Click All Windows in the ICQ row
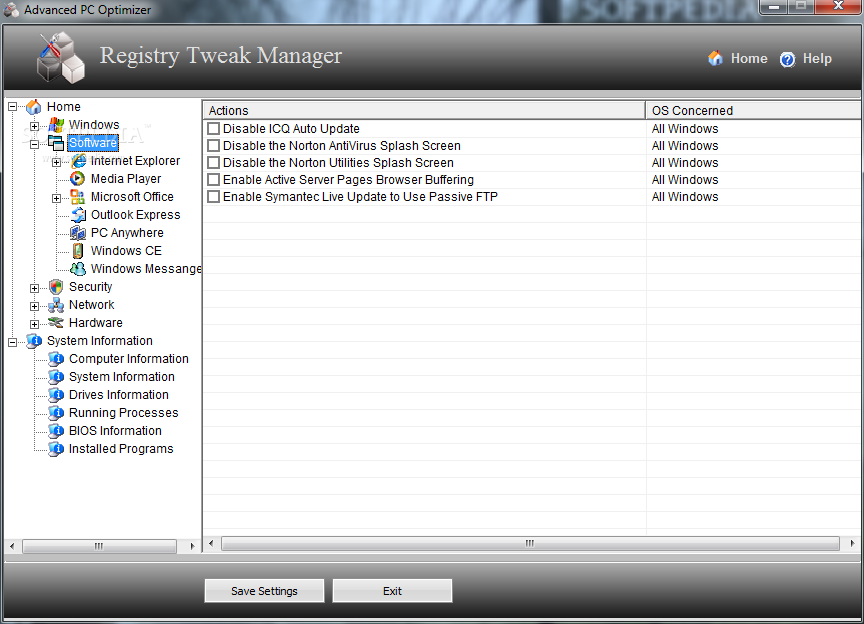The width and height of the screenshot is (864, 624). click(685, 128)
